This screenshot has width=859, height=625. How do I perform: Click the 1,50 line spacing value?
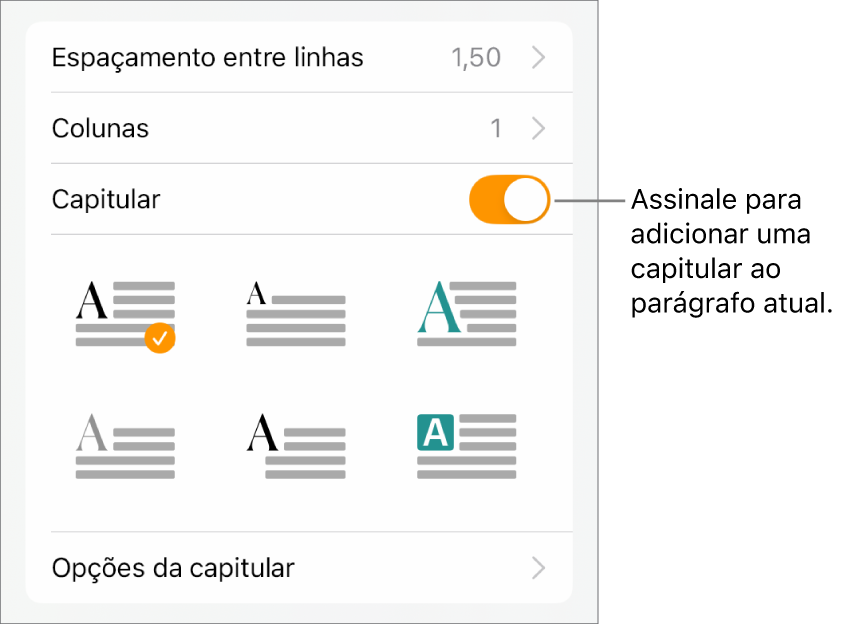click(x=476, y=58)
